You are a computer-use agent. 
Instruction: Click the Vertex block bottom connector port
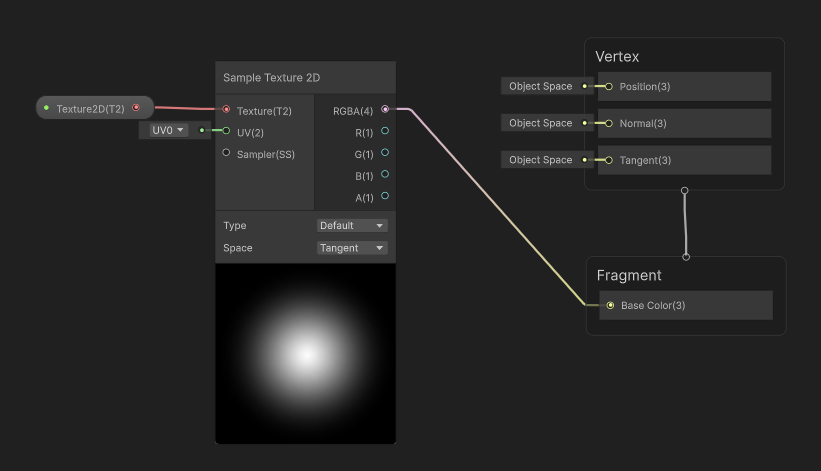point(684,190)
